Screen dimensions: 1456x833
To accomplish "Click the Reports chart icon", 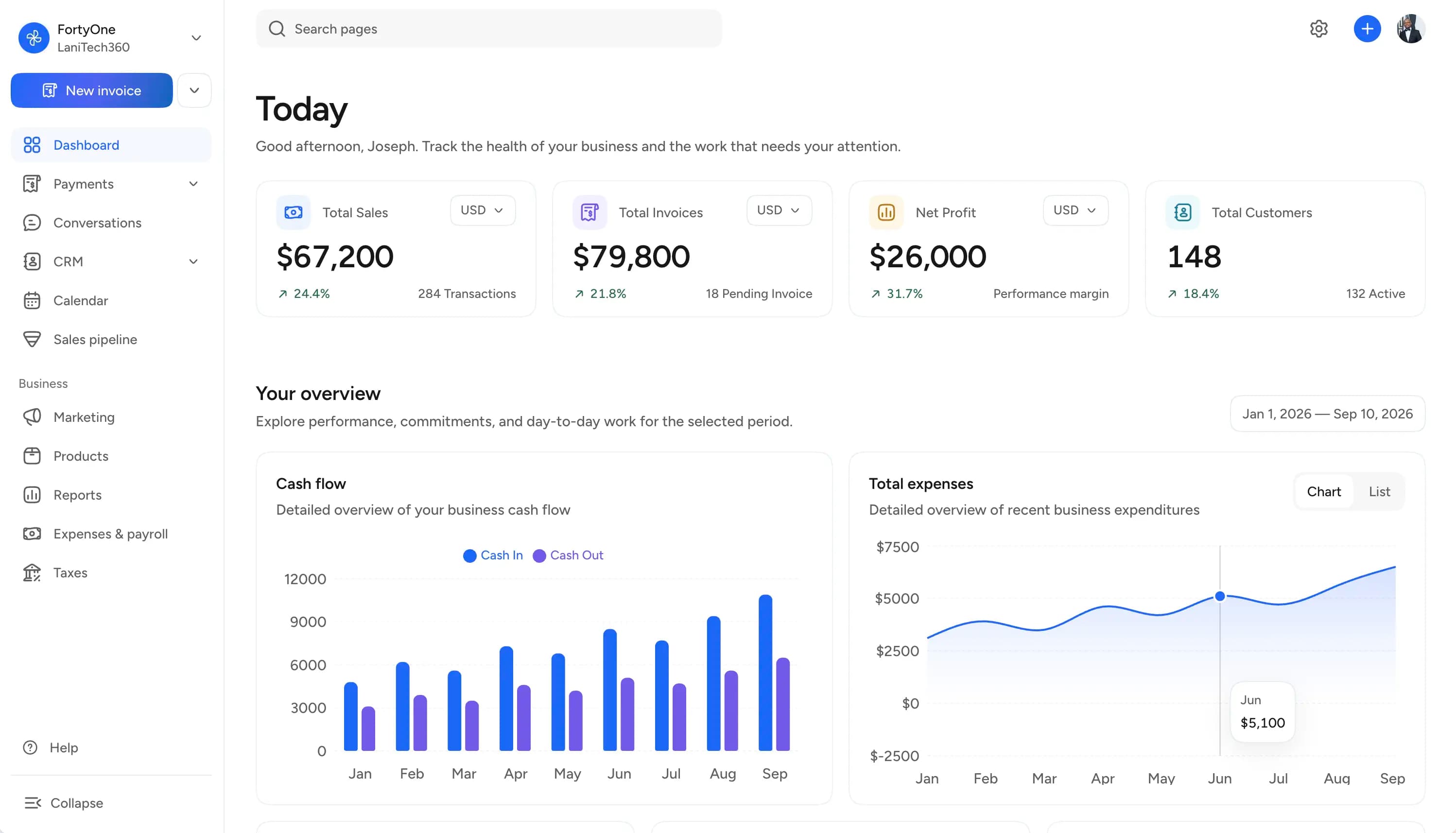I will pyautogui.click(x=32, y=495).
